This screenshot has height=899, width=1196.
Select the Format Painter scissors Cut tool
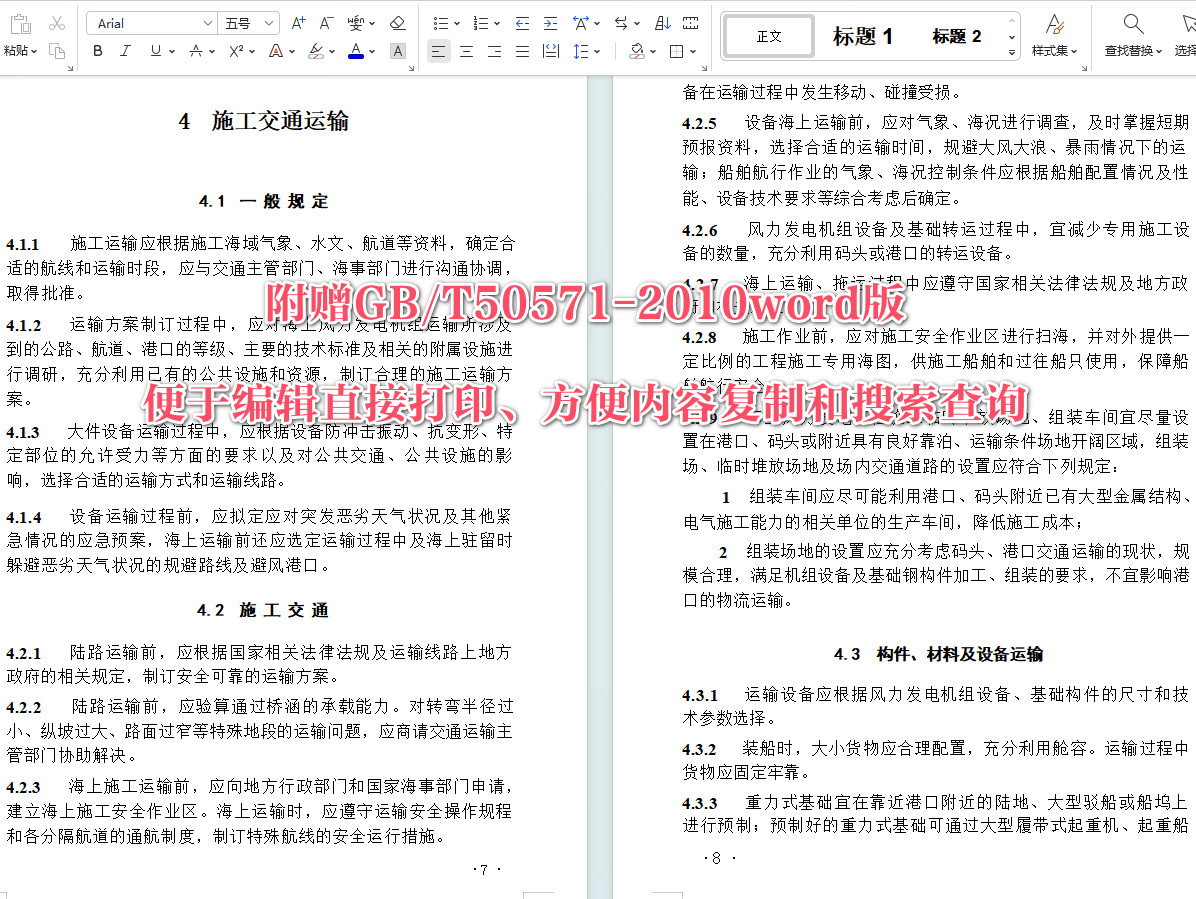pyautogui.click(x=57, y=23)
